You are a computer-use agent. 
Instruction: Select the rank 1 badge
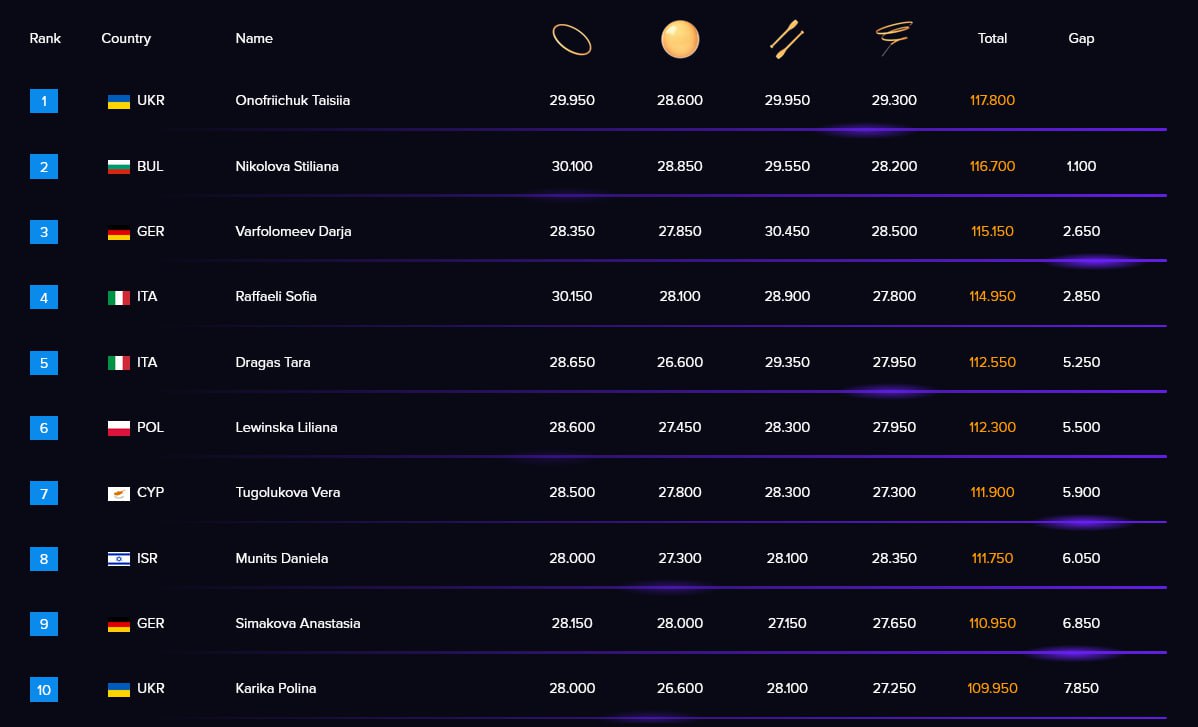[x=44, y=101]
